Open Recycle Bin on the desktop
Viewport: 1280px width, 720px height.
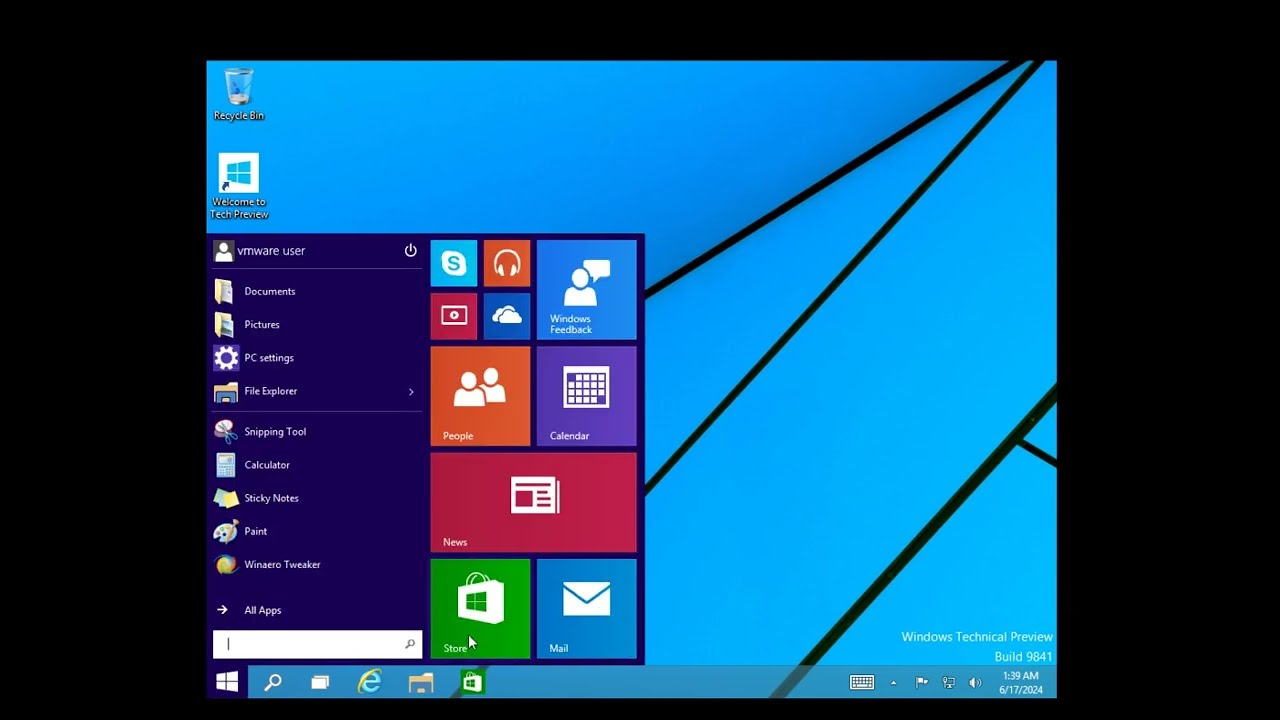tap(239, 94)
